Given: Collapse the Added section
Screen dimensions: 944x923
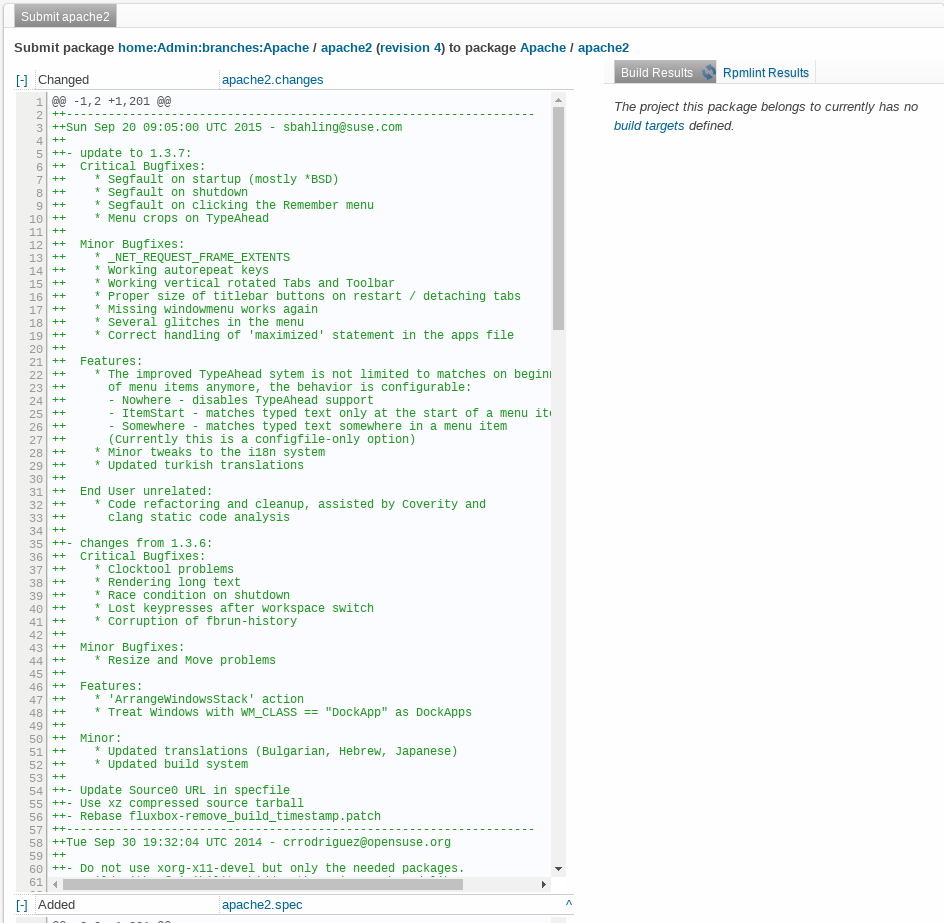Looking at the screenshot, I should tap(21, 904).
